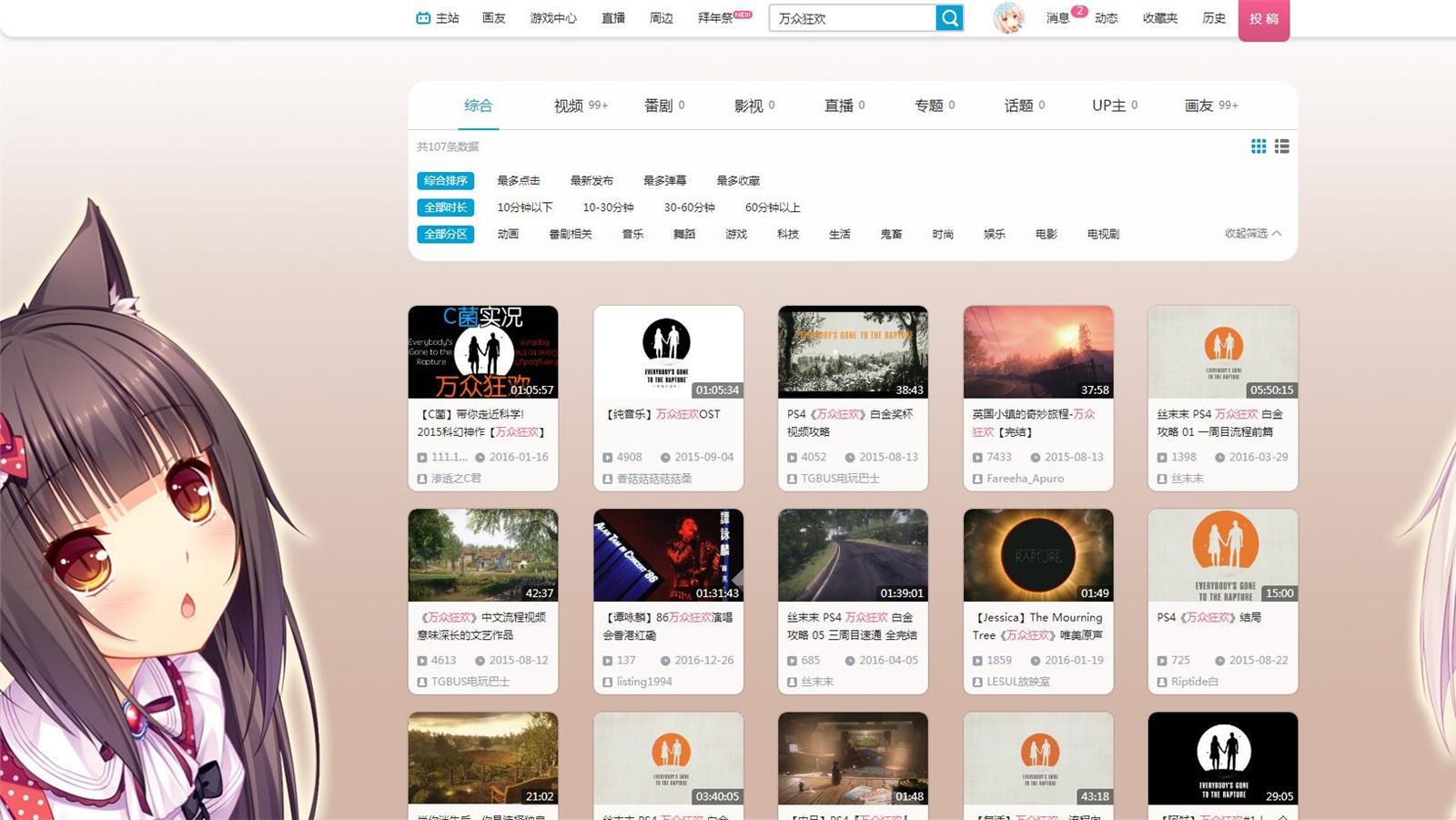Image resolution: width=1456 pixels, height=820 pixels.
Task: Open uploader Fareeha_Apuro profile
Action: click(x=1025, y=478)
